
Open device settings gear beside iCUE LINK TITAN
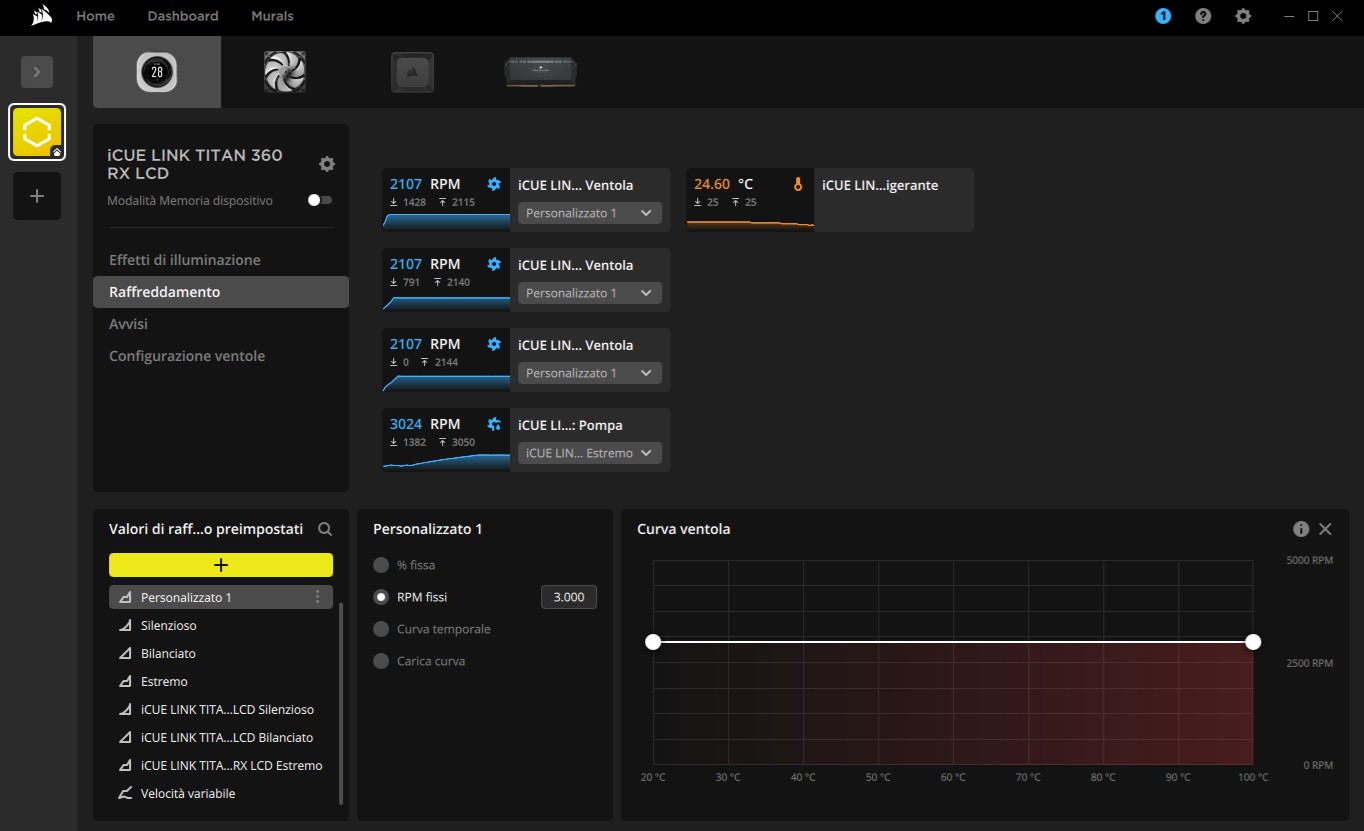[x=327, y=164]
